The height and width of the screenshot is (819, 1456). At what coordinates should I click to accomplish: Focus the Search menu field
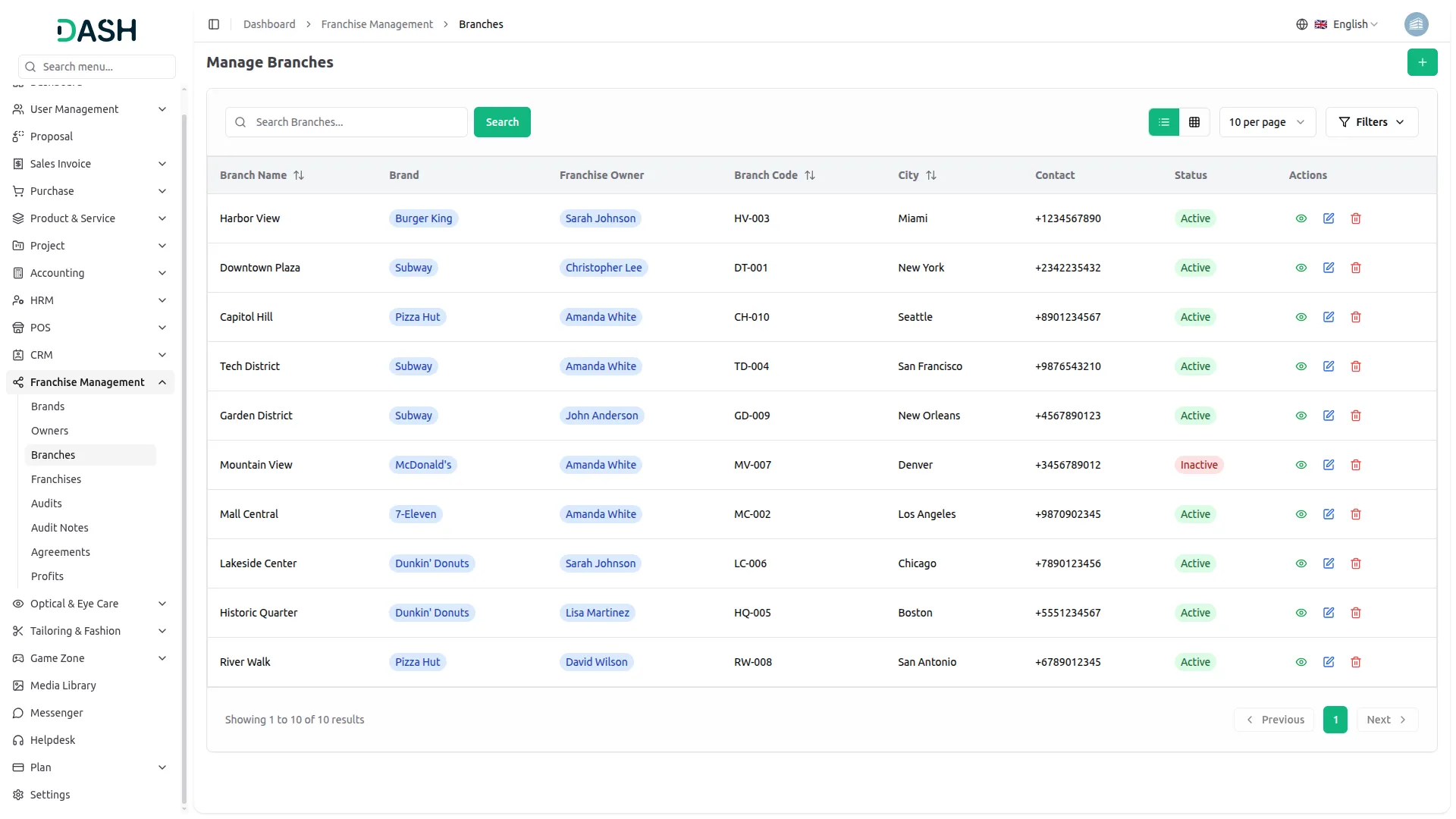click(97, 67)
